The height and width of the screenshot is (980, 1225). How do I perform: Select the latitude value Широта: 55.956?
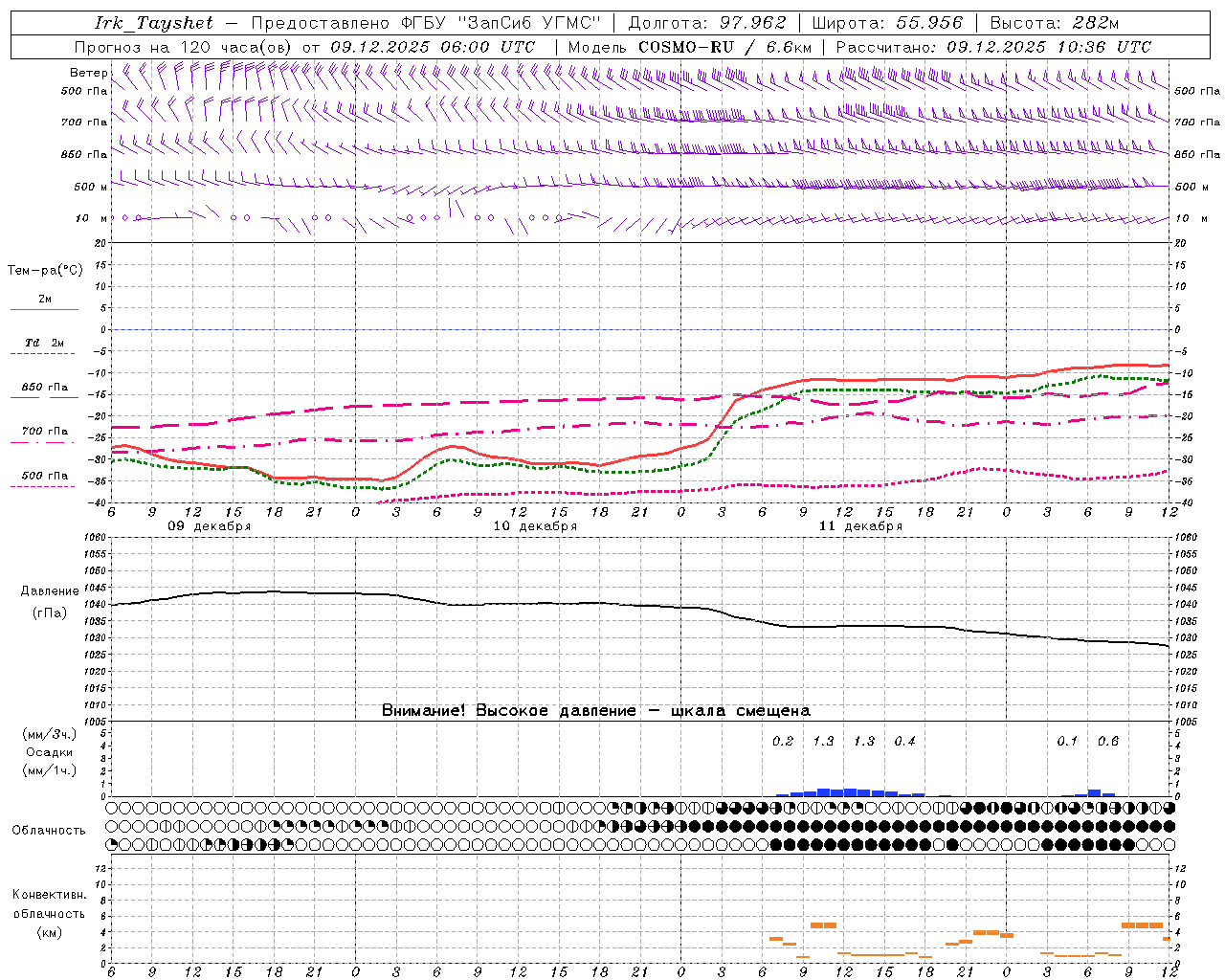coord(887,23)
